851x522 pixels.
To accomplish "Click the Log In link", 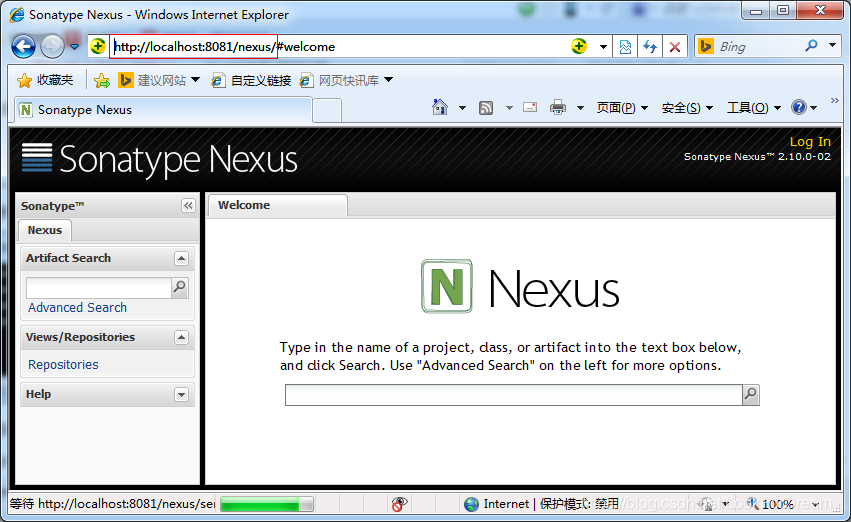I will point(810,142).
